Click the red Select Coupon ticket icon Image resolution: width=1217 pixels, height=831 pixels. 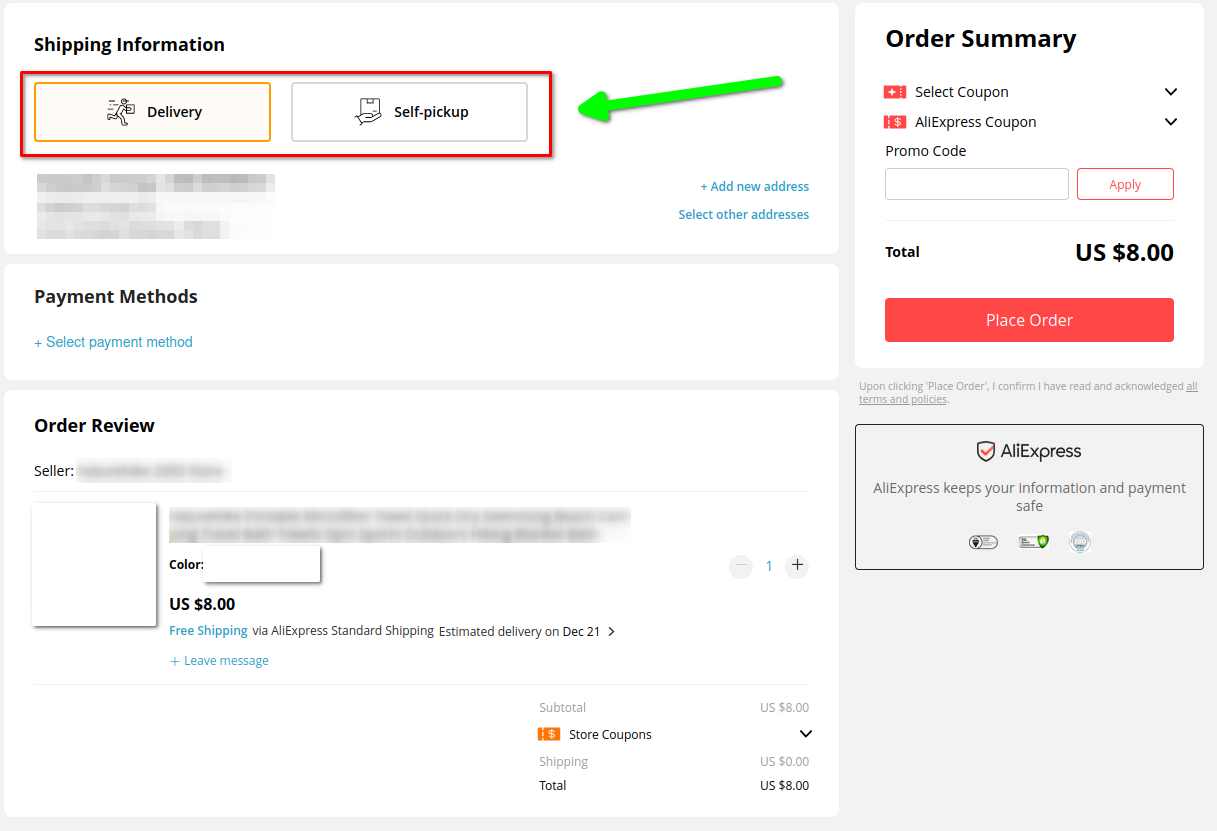[895, 92]
